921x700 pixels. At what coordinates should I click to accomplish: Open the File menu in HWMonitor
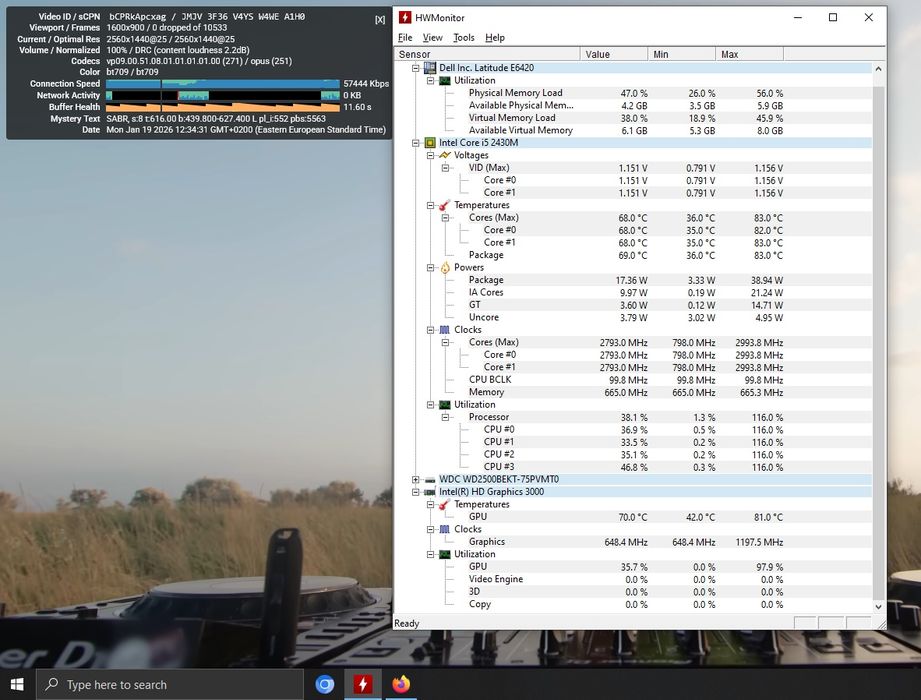pyautogui.click(x=405, y=38)
